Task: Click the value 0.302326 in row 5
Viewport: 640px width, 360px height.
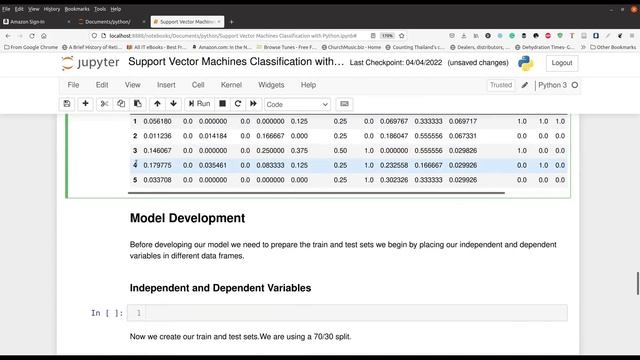Action: point(394,180)
